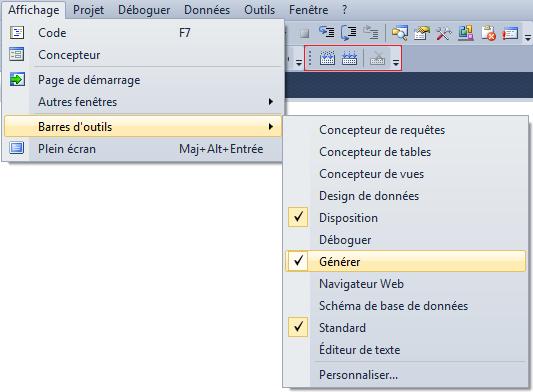The width and height of the screenshot is (533, 392).
Task: Open the Déboguer menu in the menu bar
Action: pos(144,10)
